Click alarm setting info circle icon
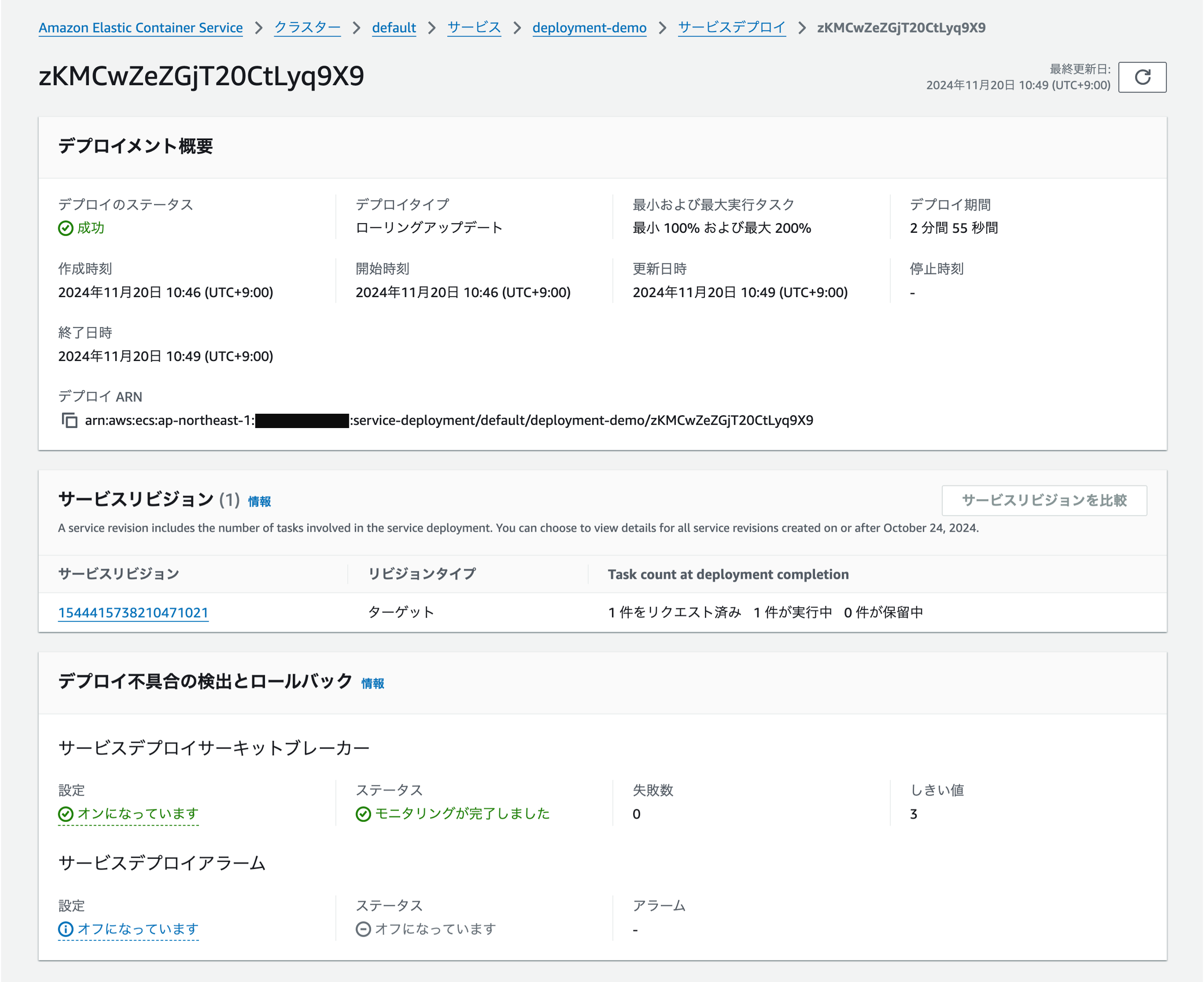The width and height of the screenshot is (1204, 982). click(66, 929)
